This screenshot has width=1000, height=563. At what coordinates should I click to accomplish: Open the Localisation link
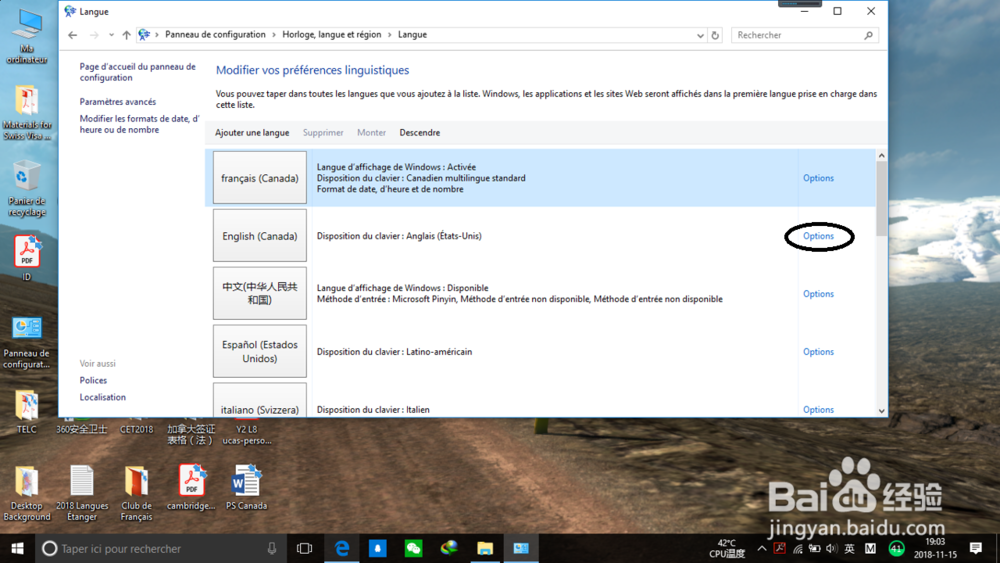pyautogui.click(x=103, y=397)
